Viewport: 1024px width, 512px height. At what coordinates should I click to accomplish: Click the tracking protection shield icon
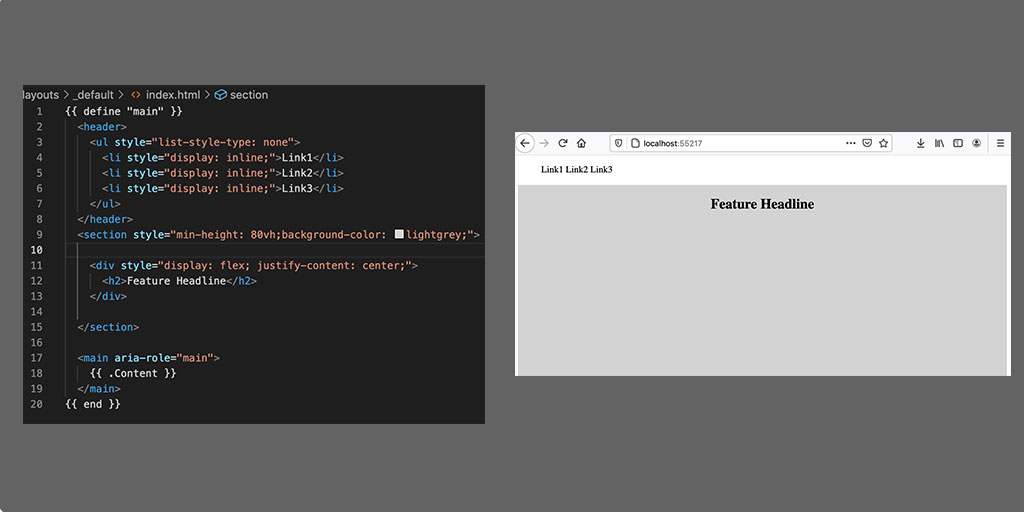click(619, 143)
